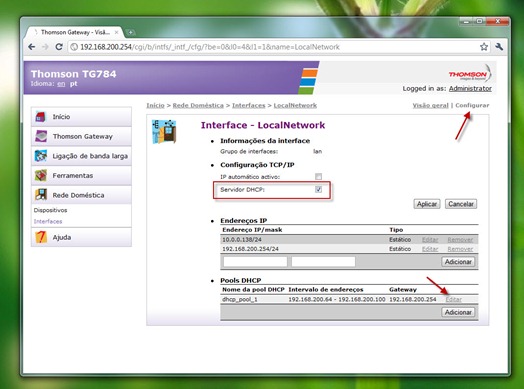The width and height of the screenshot is (524, 389).
Task: Click the Administrator user link
Action: pyautogui.click(x=470, y=89)
